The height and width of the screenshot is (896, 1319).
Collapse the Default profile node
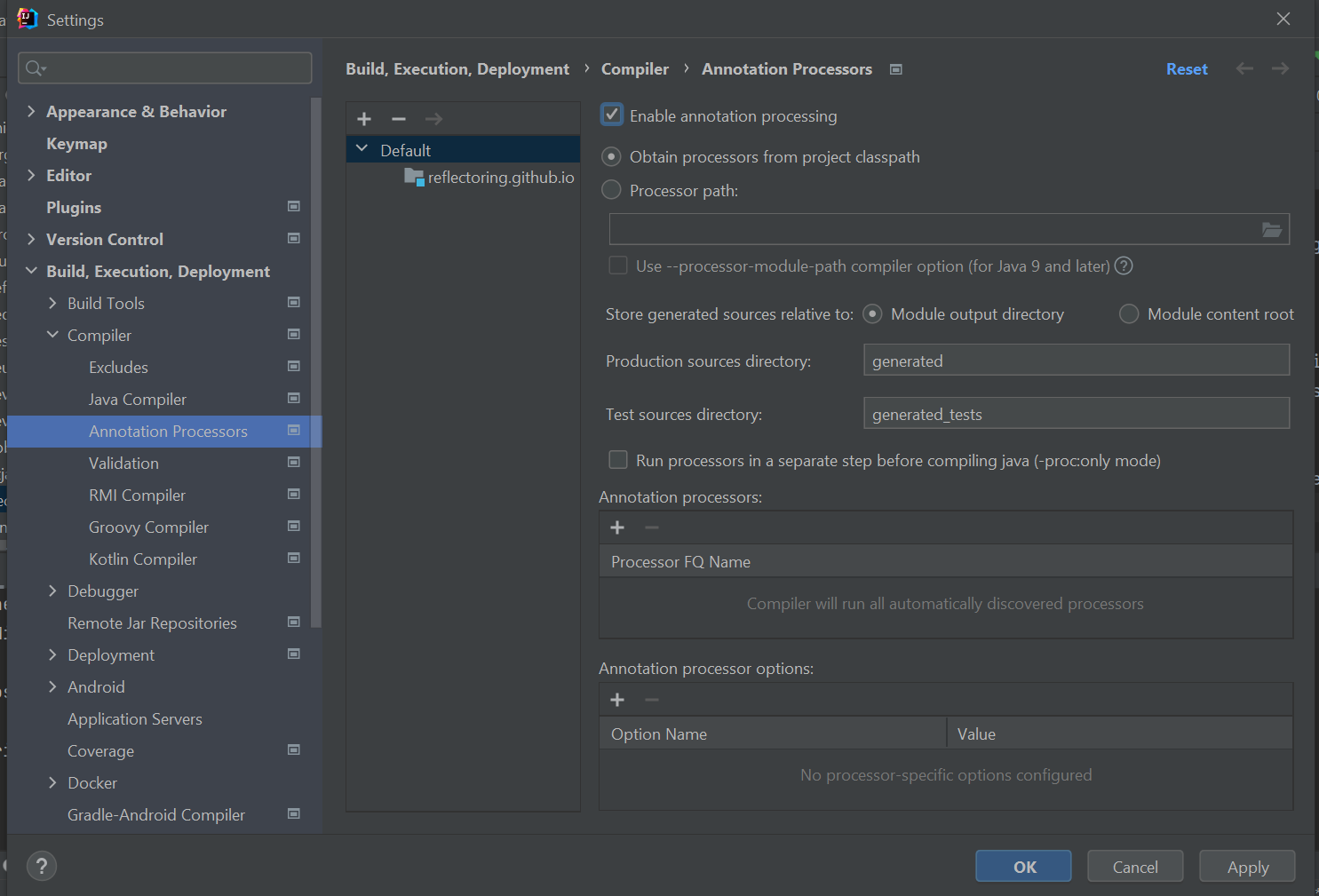point(362,149)
